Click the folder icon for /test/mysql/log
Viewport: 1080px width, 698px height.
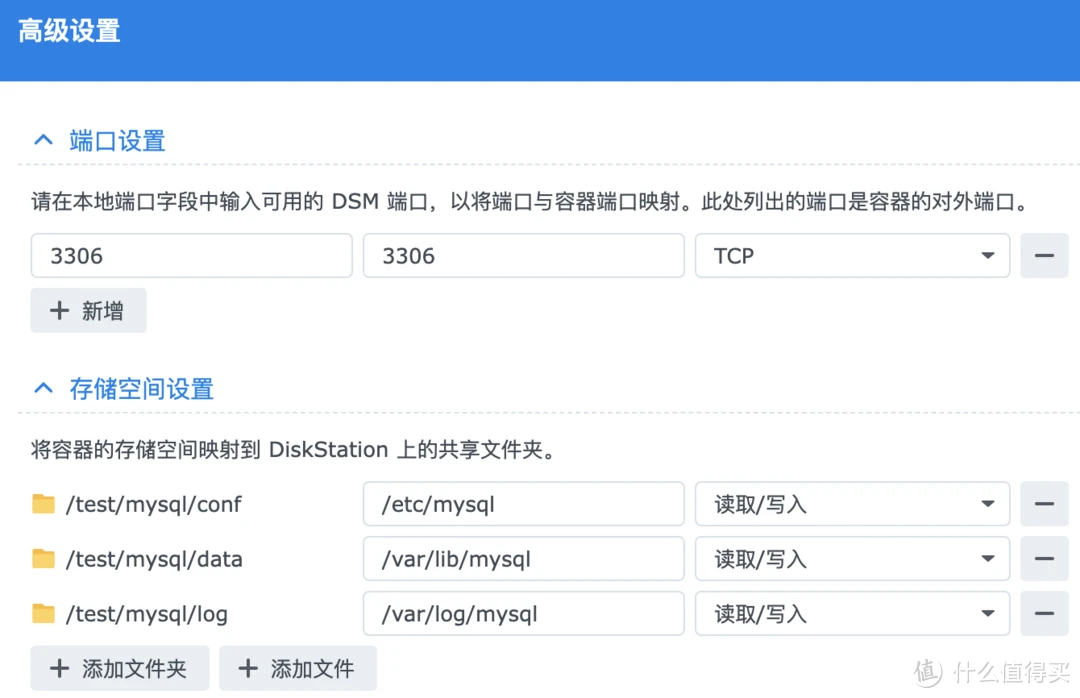click(43, 613)
